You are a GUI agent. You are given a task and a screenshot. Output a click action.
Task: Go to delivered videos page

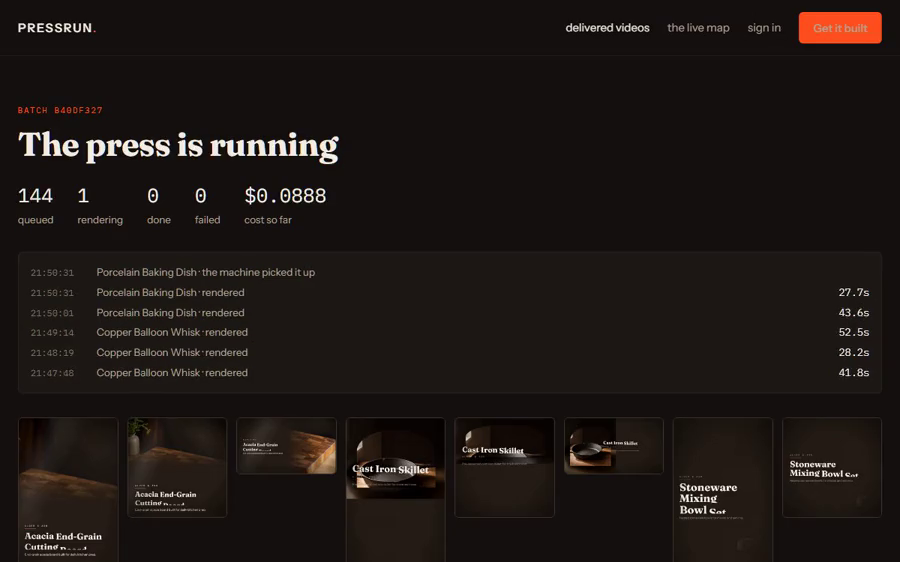(x=607, y=28)
